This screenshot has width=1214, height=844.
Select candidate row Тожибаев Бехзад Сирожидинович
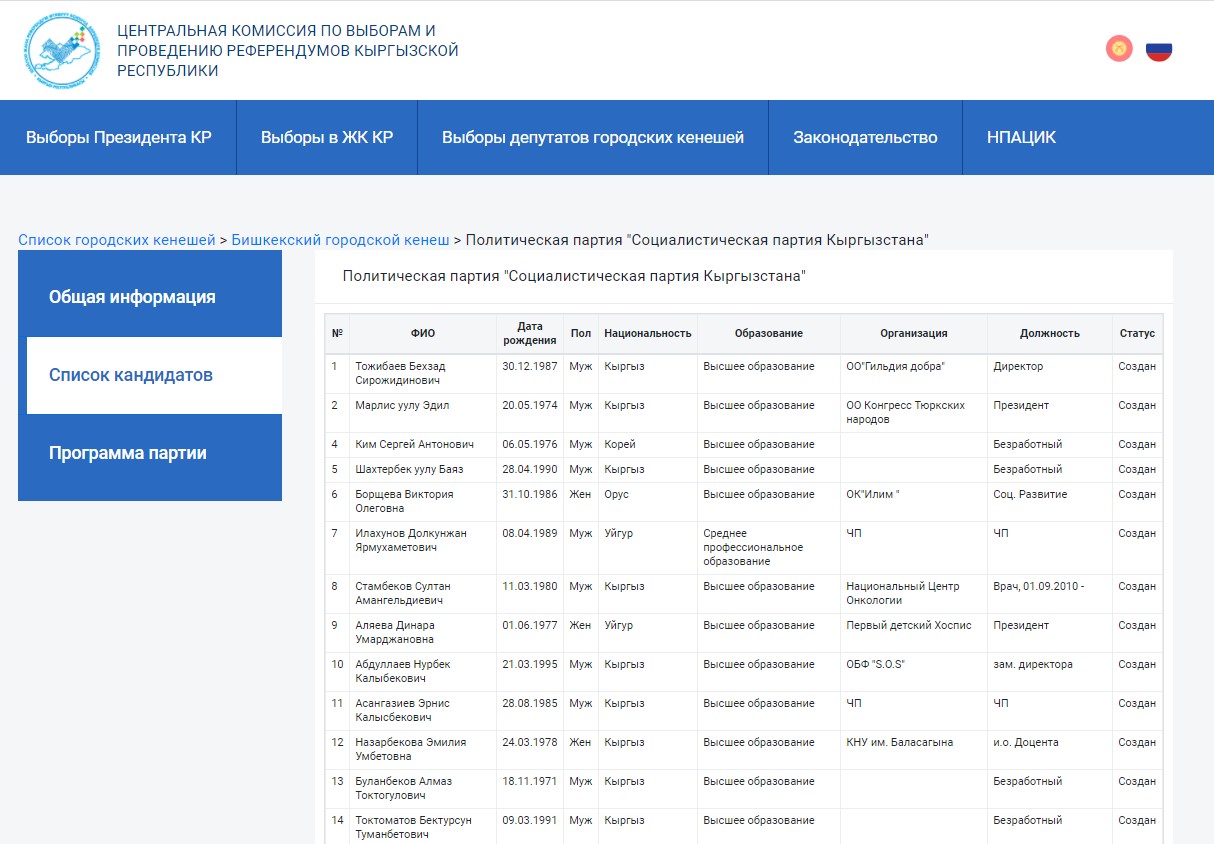tap(400, 373)
